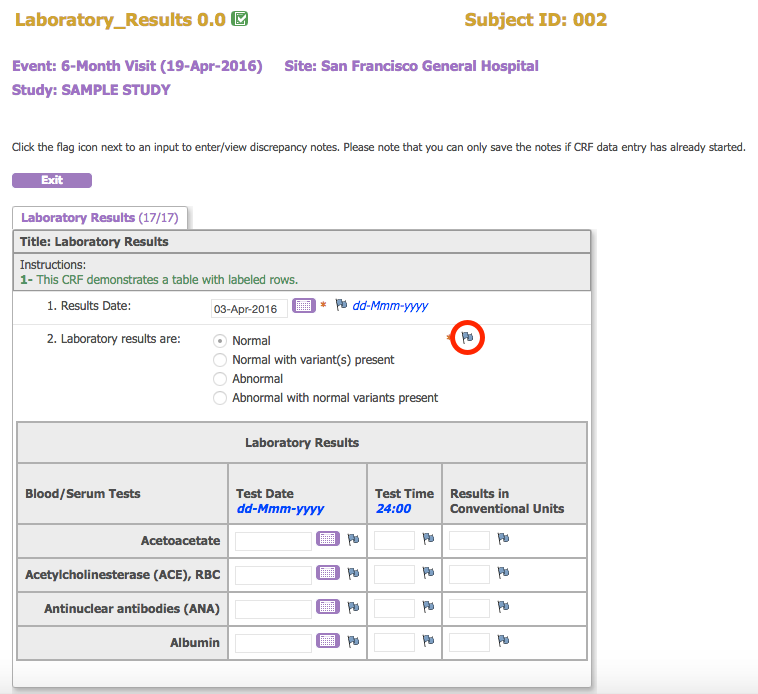This screenshot has width=758, height=694.
Task: Click the flag icon next to Results Date
Action: pyautogui.click(x=341, y=305)
